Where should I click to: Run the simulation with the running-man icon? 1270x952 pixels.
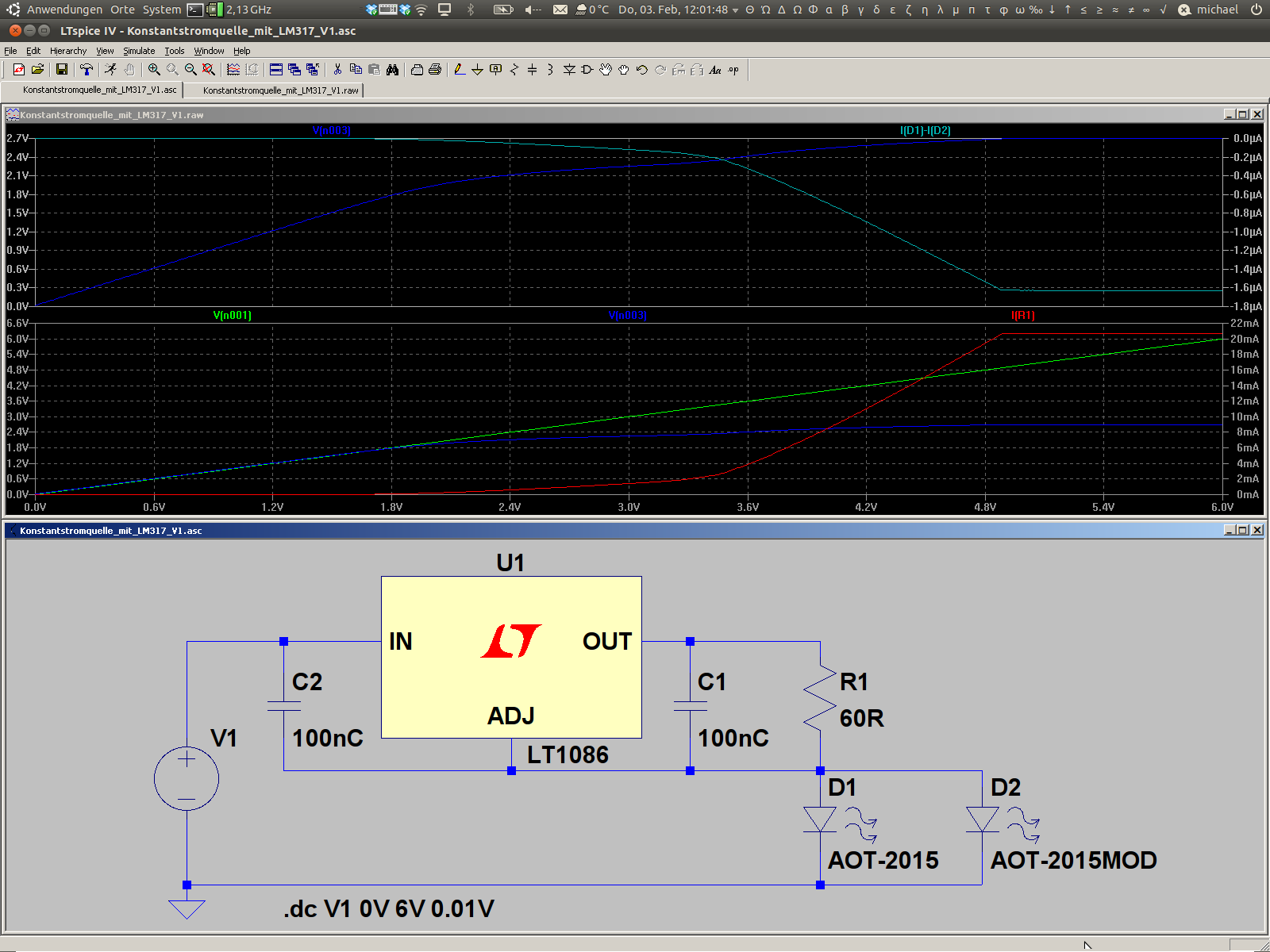click(111, 70)
